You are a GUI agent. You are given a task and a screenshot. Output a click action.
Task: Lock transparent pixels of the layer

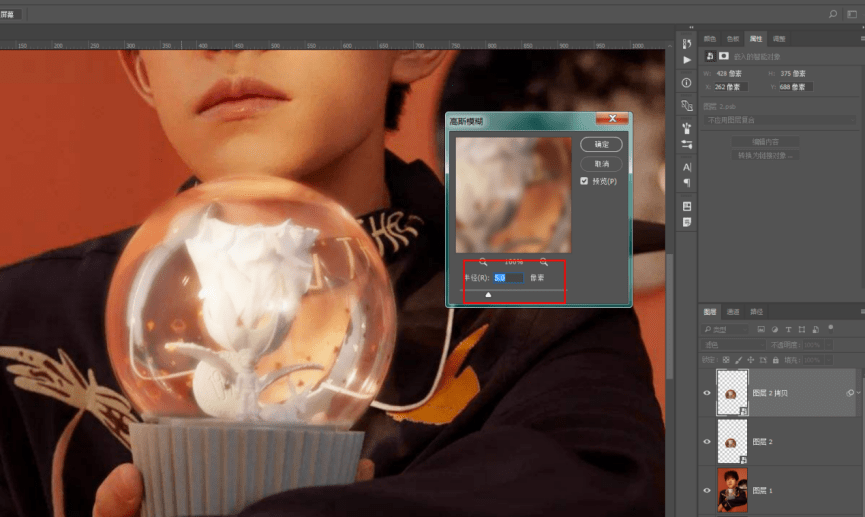[726, 360]
